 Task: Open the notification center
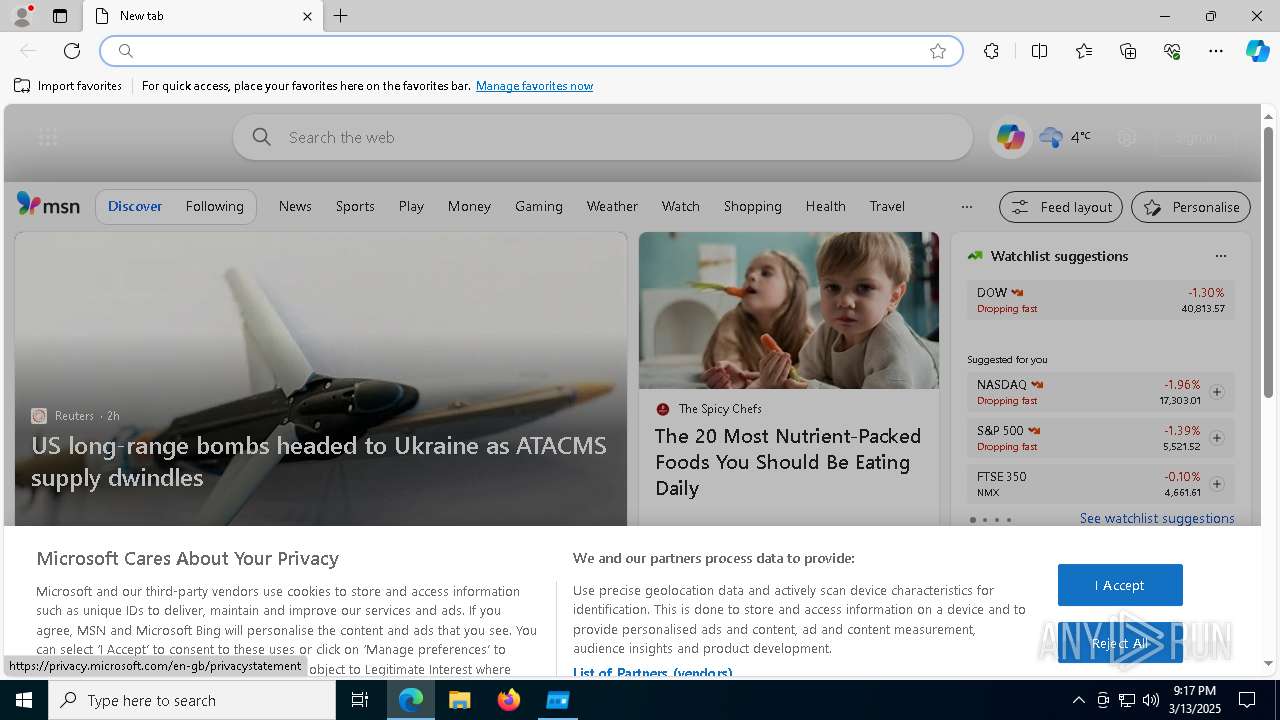point(1247,700)
